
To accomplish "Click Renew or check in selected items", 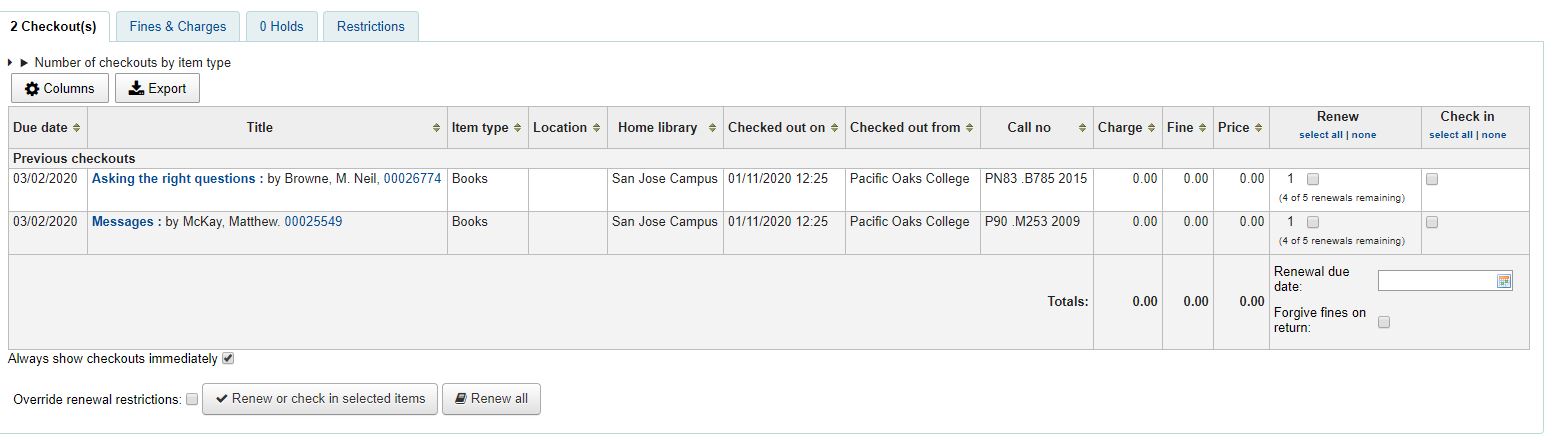I will click(x=321, y=398).
